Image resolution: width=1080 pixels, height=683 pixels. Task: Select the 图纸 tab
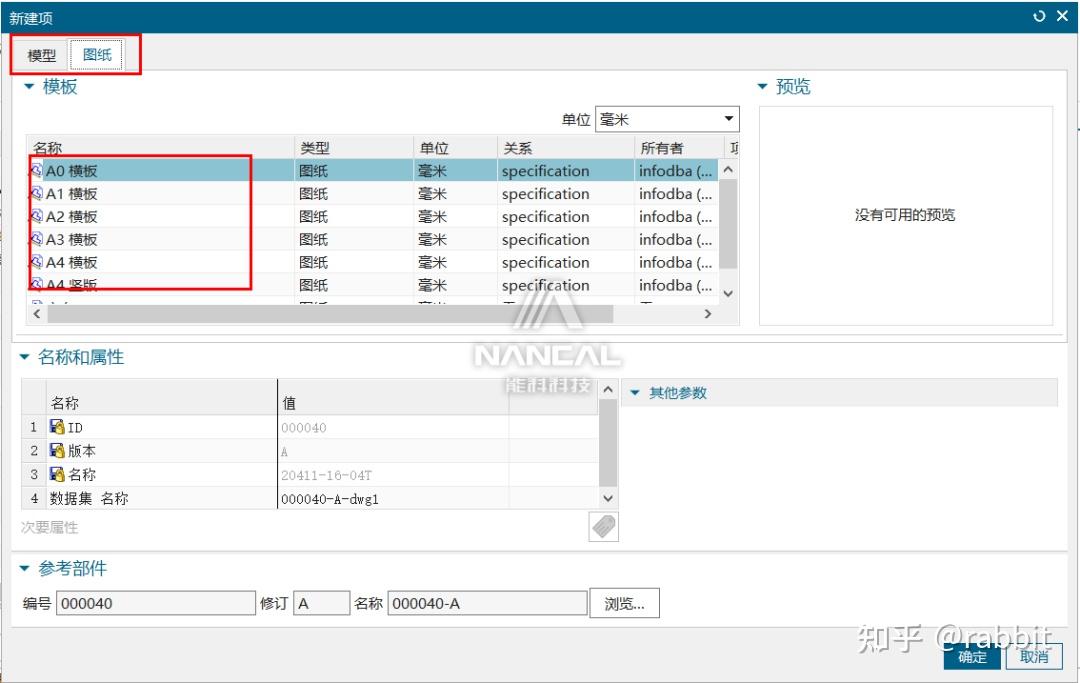[99, 55]
